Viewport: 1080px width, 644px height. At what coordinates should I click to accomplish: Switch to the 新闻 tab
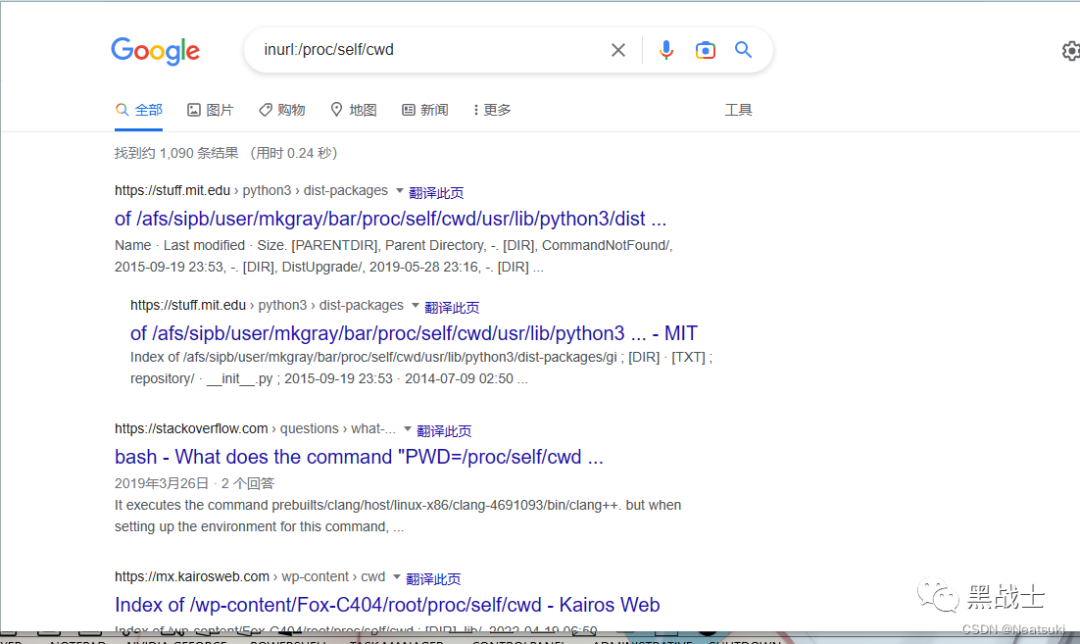coord(425,110)
